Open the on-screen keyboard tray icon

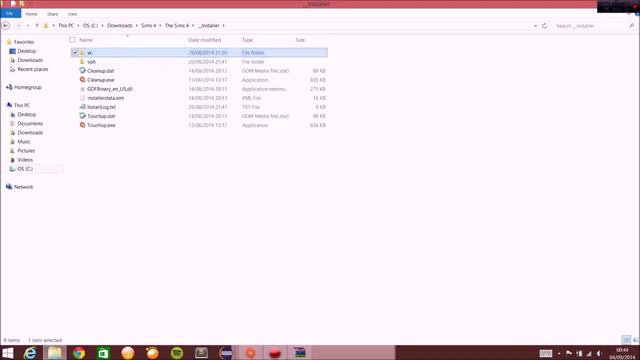pyautogui.click(x=546, y=353)
